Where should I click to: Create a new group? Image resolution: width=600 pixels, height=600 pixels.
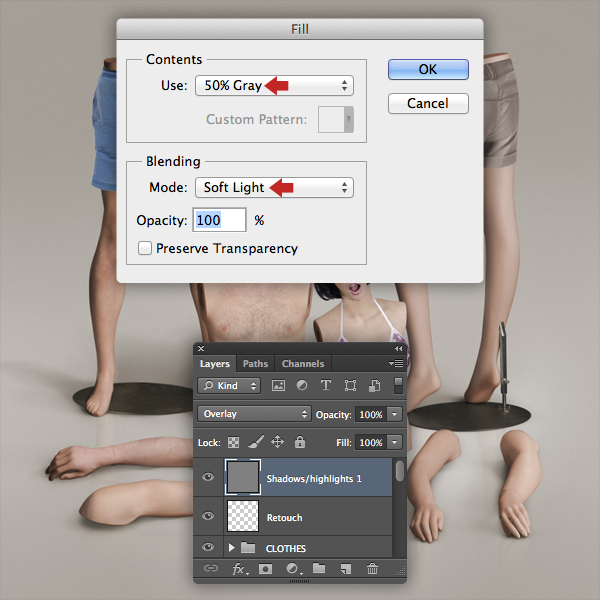pos(319,568)
